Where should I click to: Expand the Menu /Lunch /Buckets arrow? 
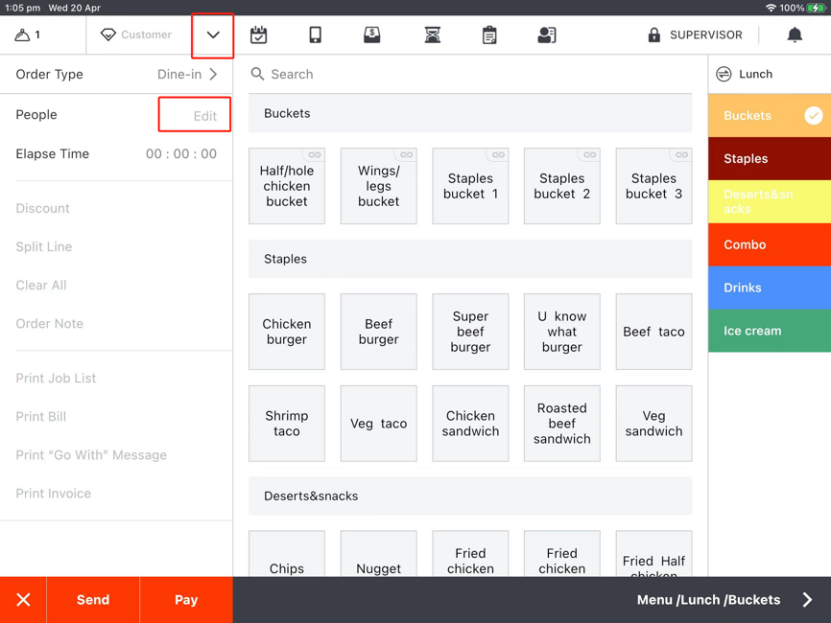tap(807, 600)
